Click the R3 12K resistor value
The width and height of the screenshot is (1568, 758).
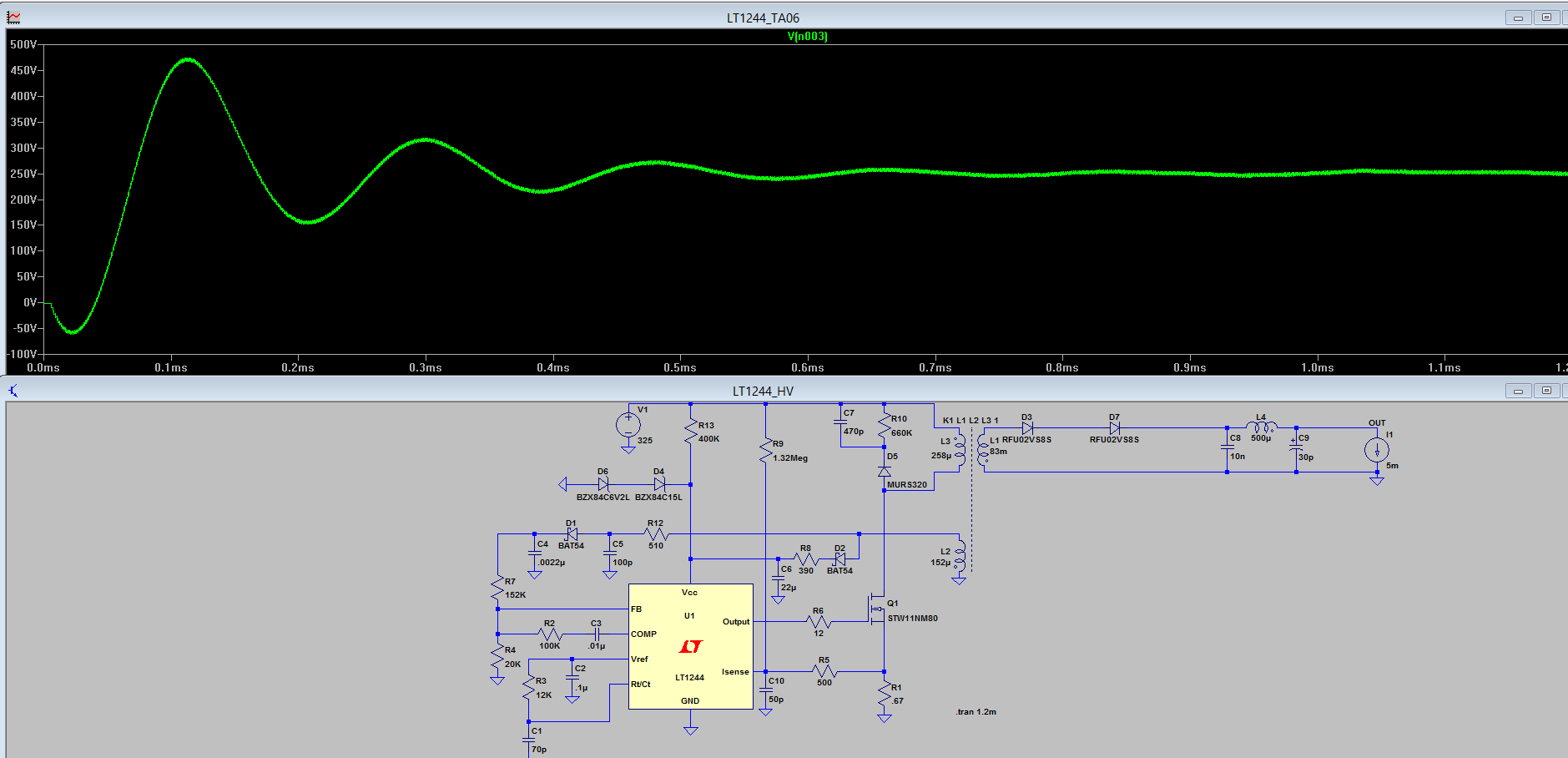(543, 695)
